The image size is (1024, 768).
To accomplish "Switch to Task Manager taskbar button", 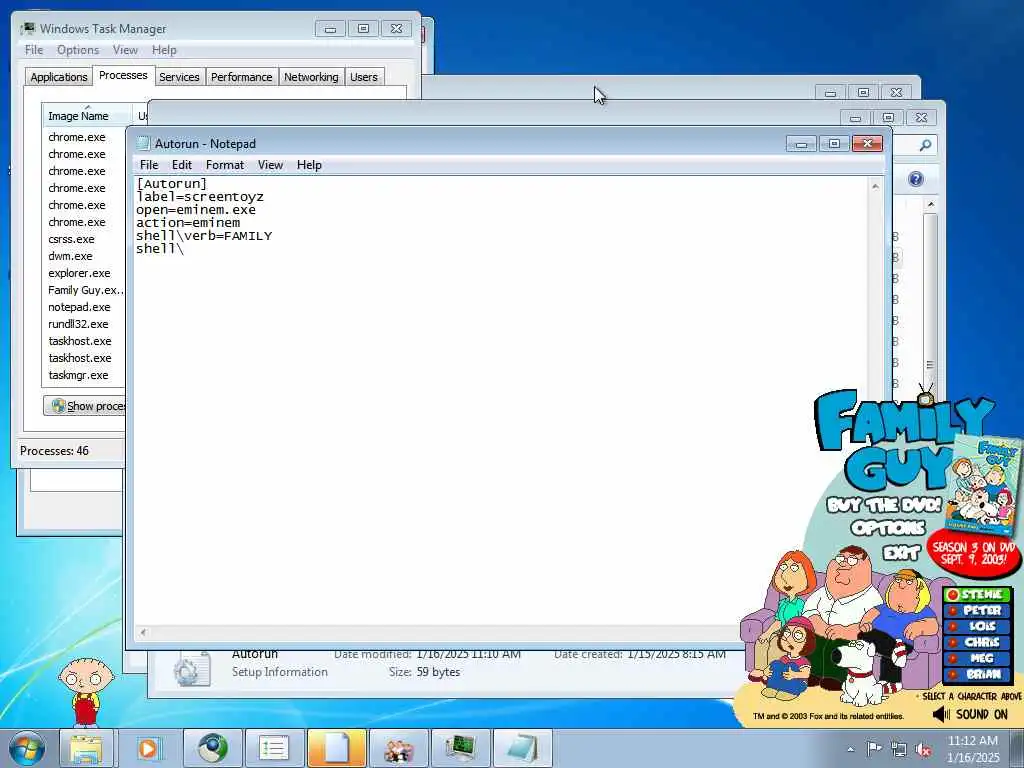I will coord(460,748).
